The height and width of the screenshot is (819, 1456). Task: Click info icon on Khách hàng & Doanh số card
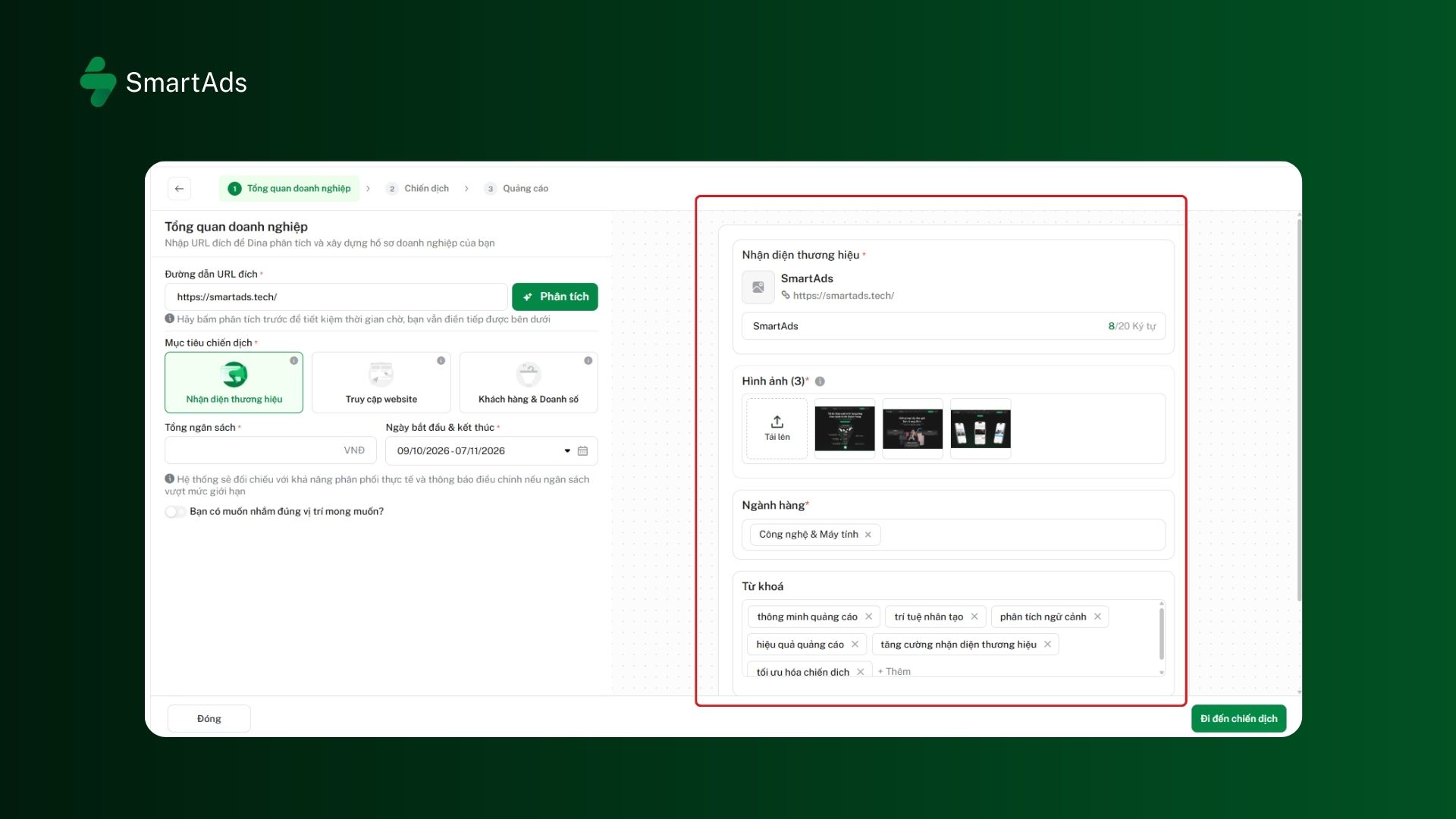[588, 361]
